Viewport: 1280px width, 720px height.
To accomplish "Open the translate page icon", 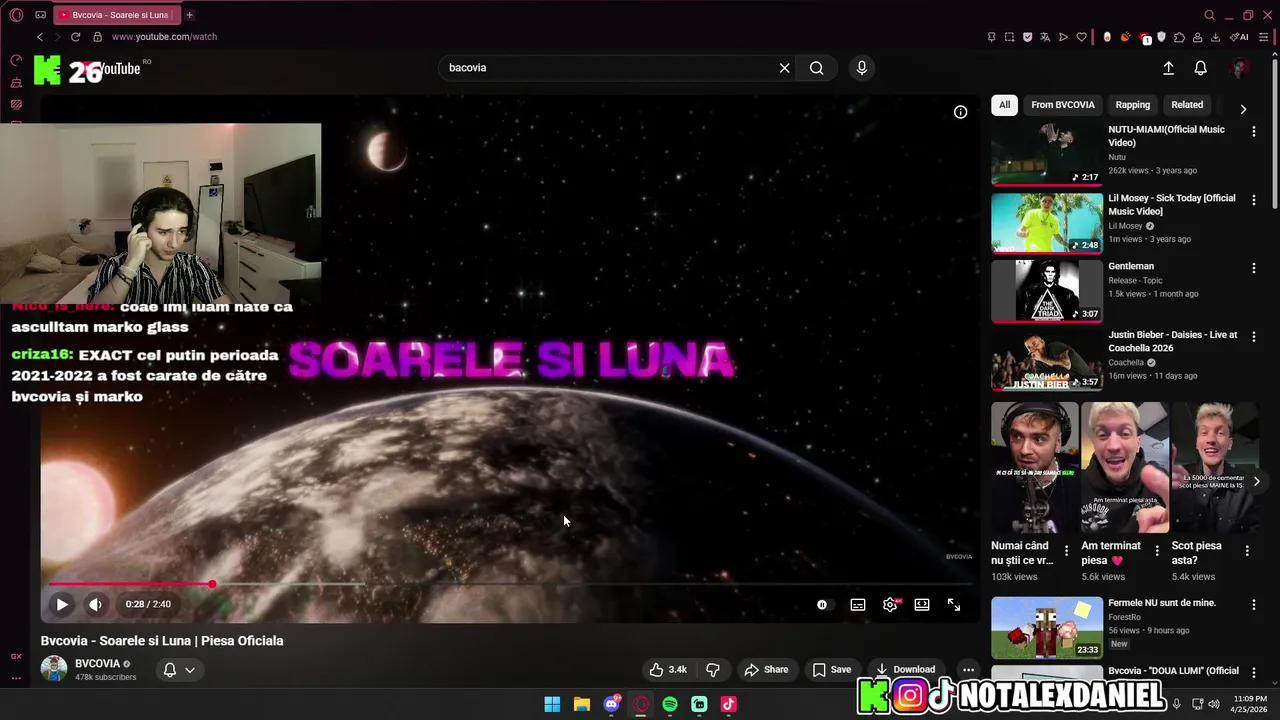I will pos(1045,37).
